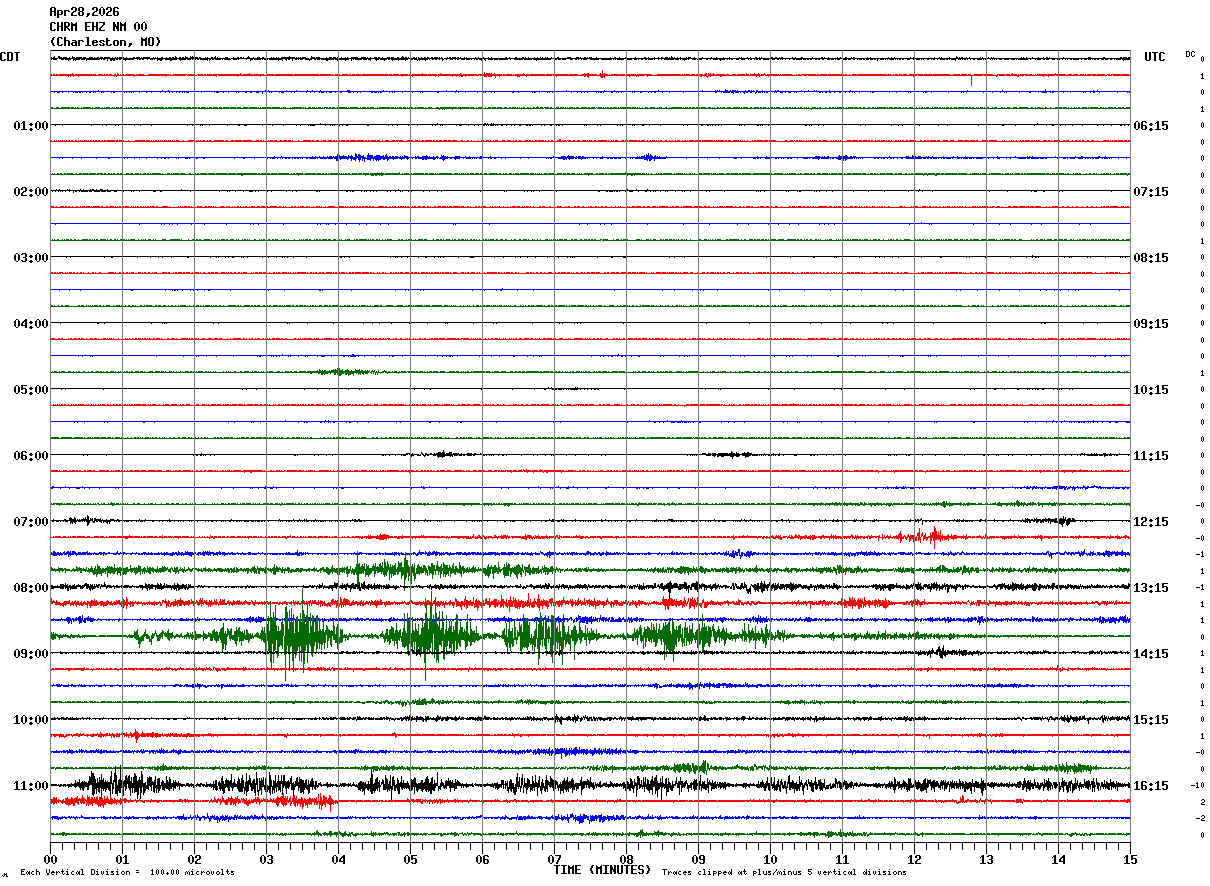Select the station code CHRM EHZ NM 00
Screen dimensions: 1210x886
98,27
